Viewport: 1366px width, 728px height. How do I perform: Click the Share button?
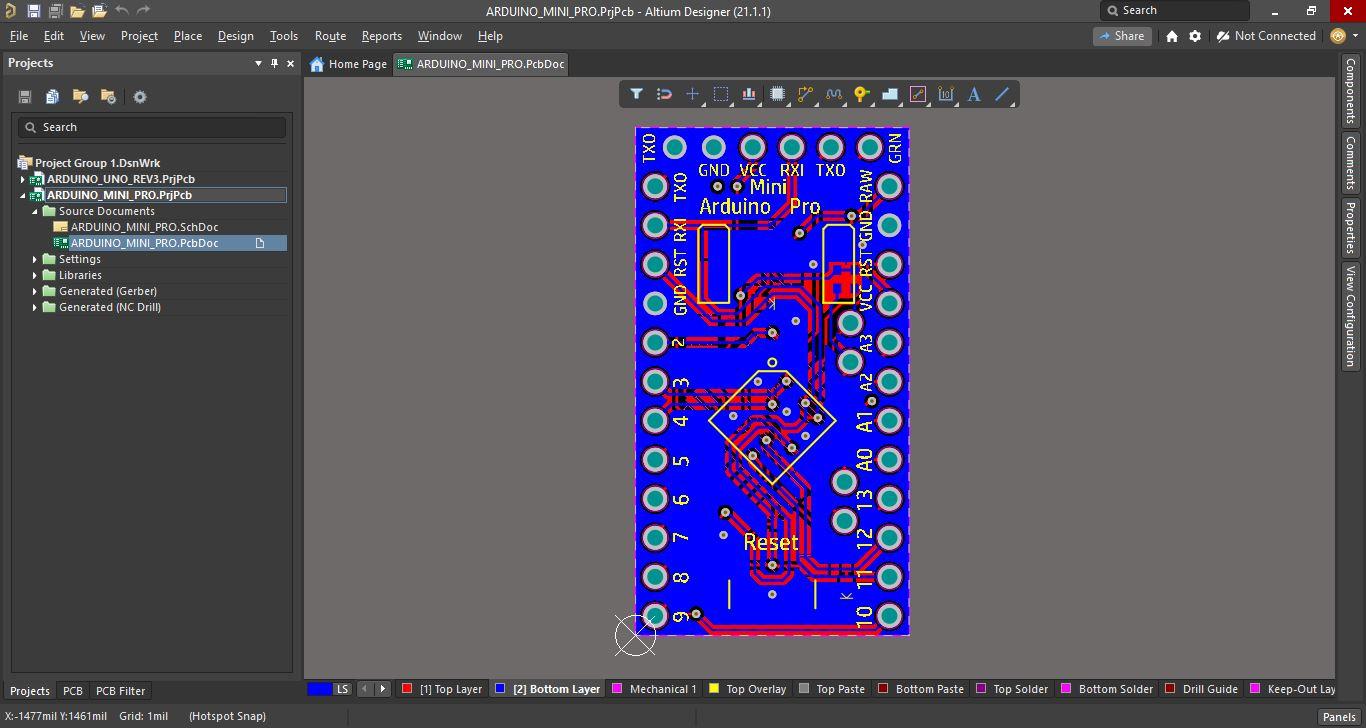coord(1121,36)
